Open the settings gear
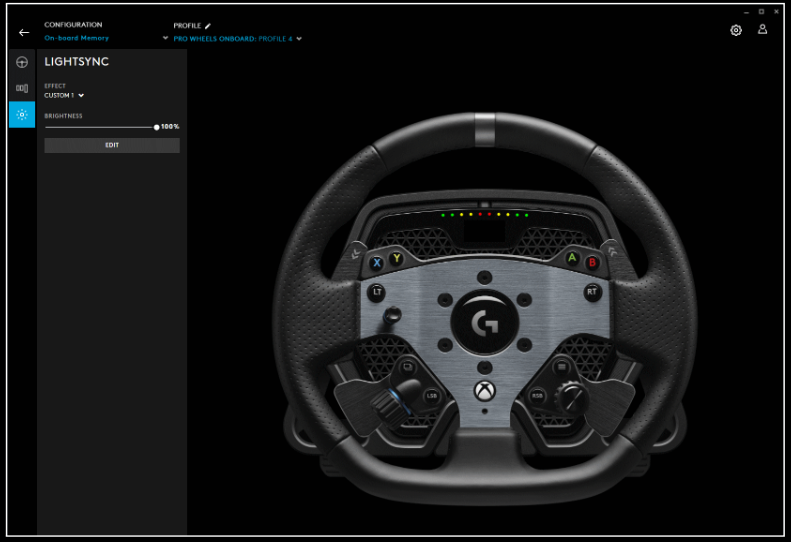The height and width of the screenshot is (542, 791). [x=736, y=30]
